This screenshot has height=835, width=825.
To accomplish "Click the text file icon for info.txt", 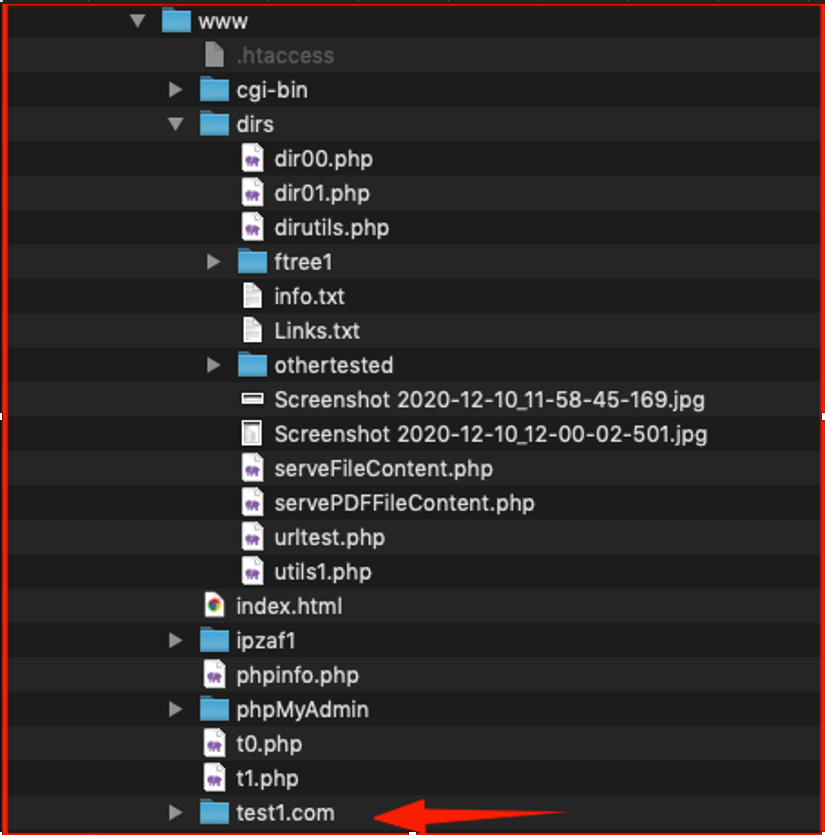I will [252, 296].
